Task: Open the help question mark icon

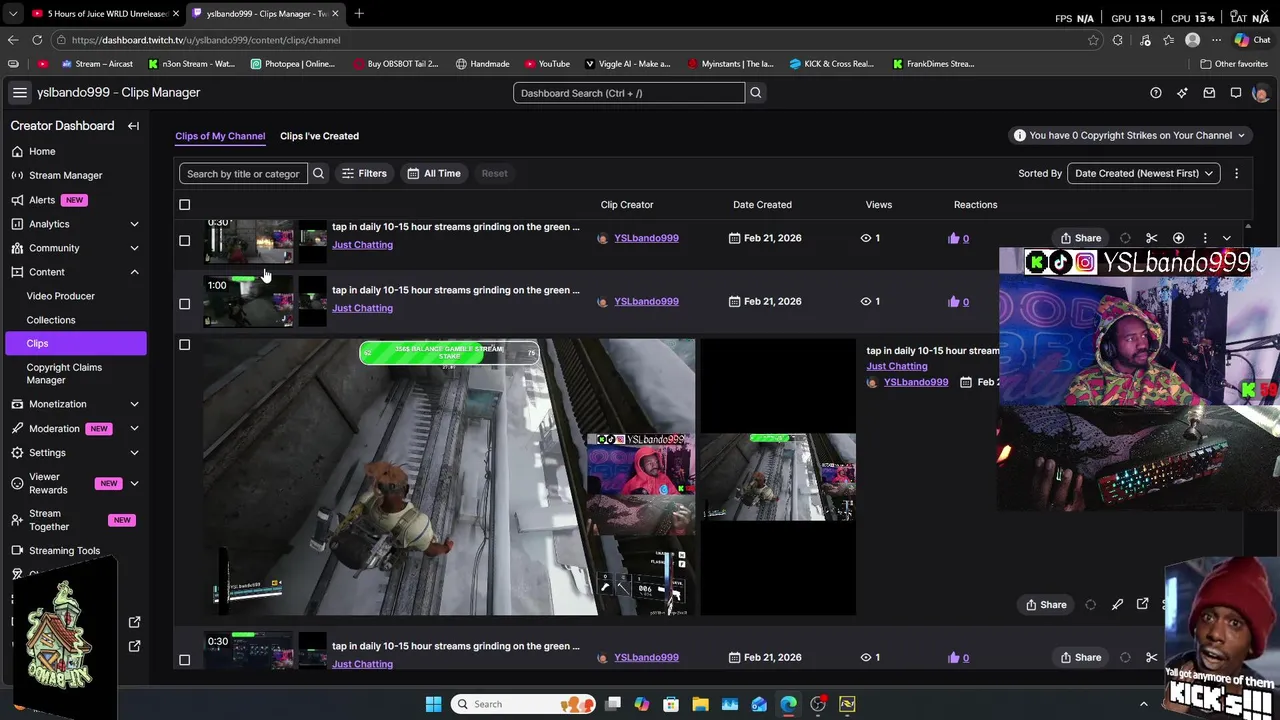Action: [1156, 93]
